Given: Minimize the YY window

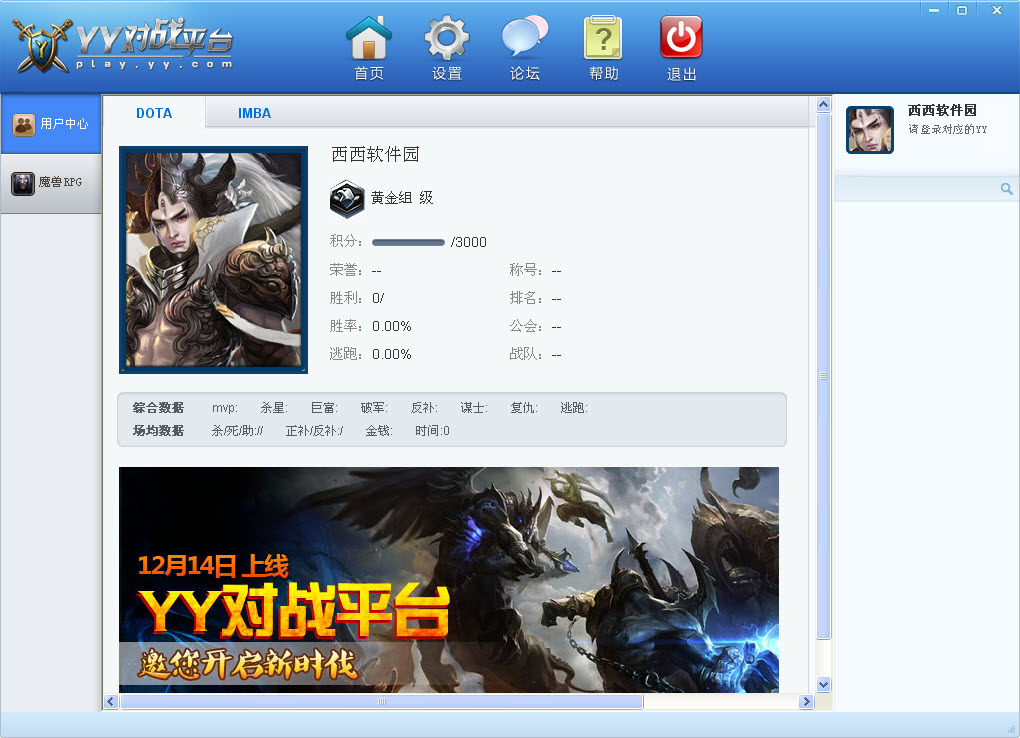Looking at the screenshot, I should coord(934,10).
